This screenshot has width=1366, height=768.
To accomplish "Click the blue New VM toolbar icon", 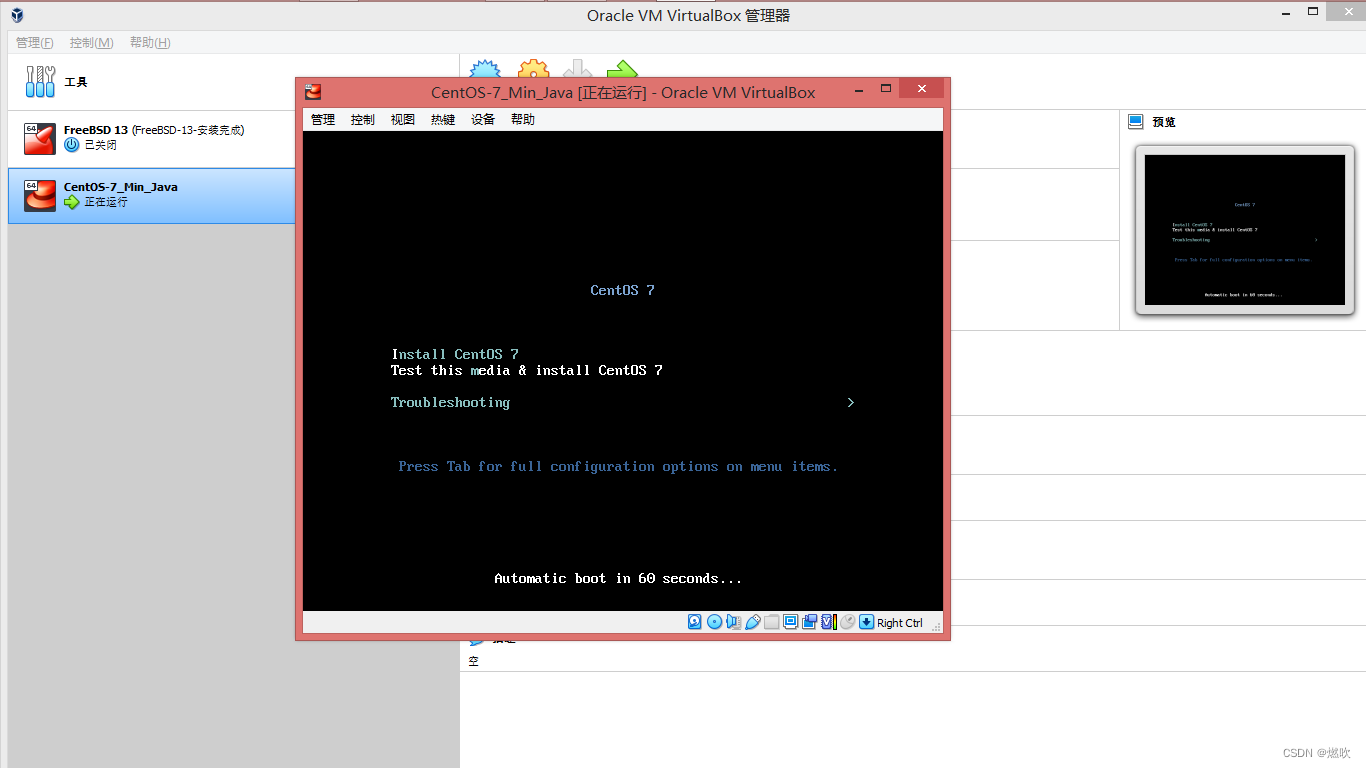I will (485, 70).
